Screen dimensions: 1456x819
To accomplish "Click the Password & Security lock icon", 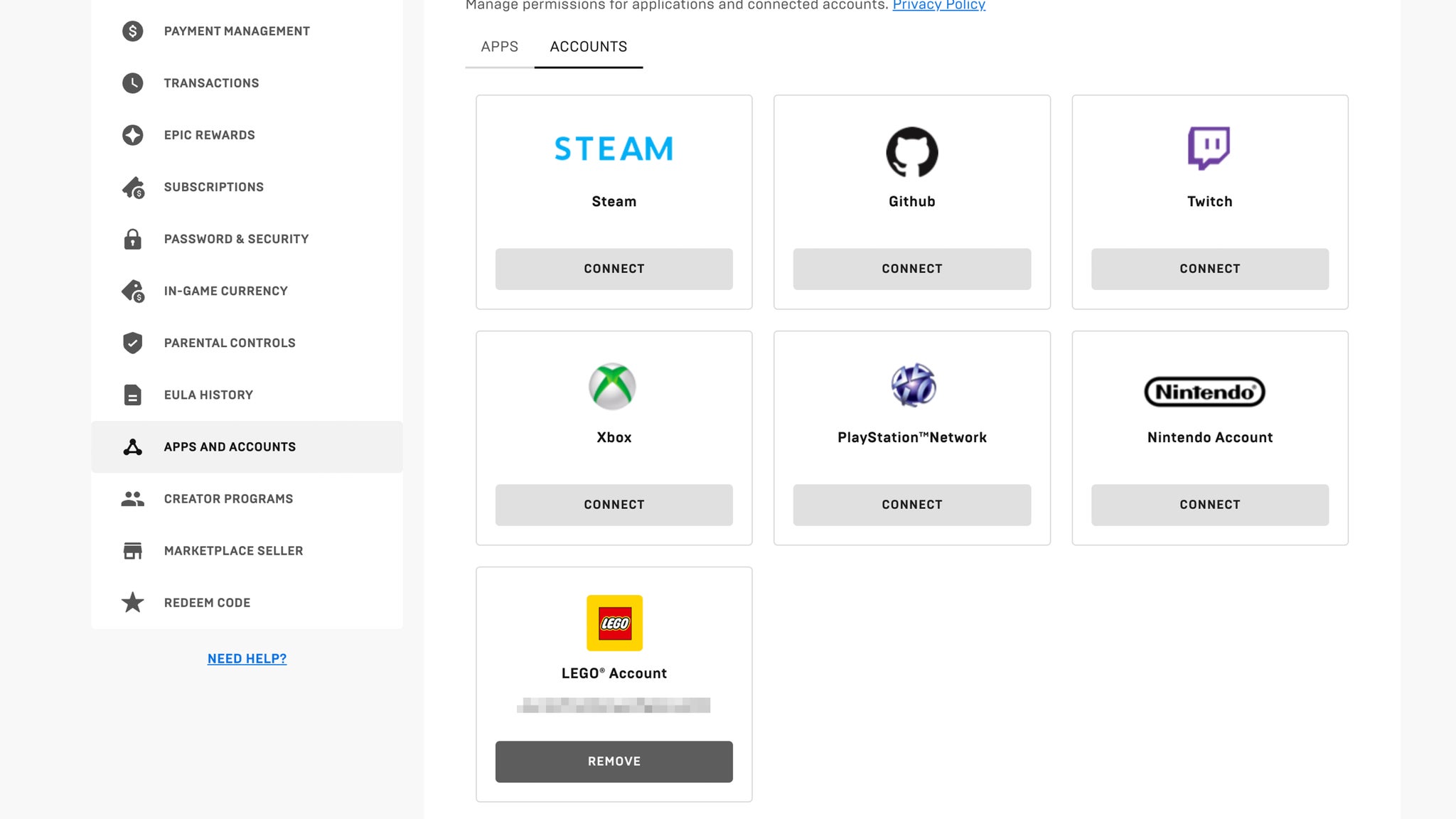I will pyautogui.click(x=132, y=239).
